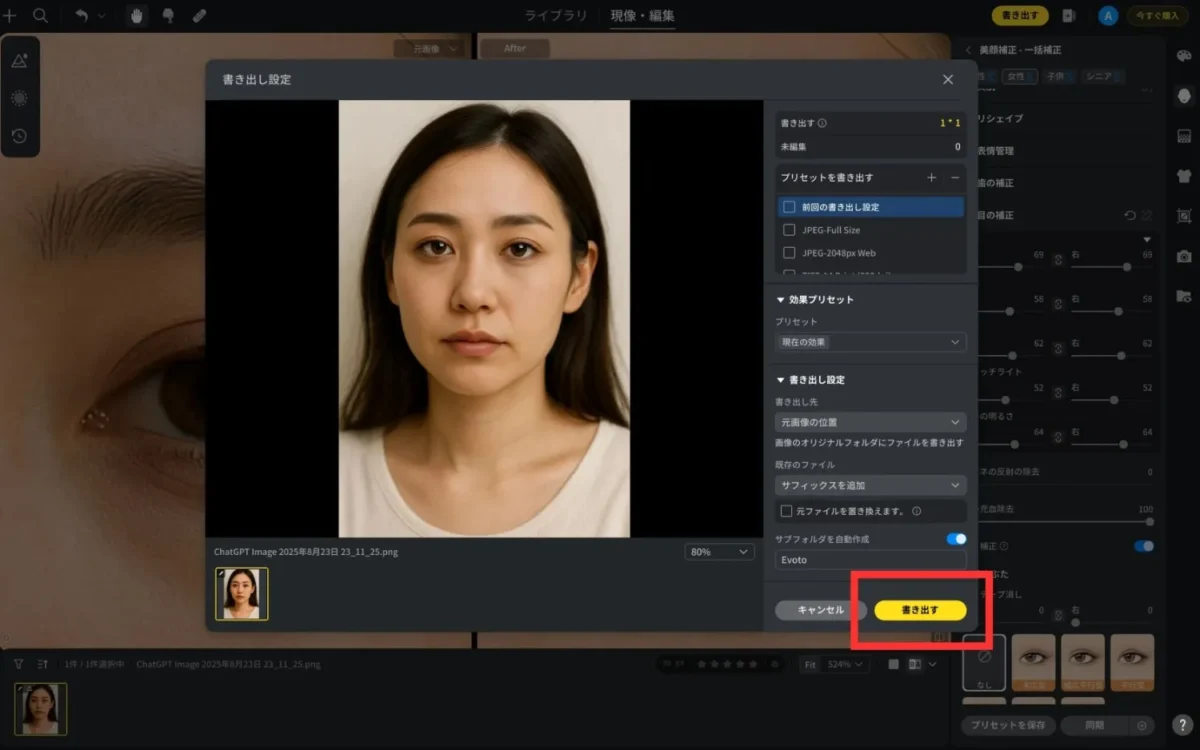Screen dimensions: 1200x750
Task: Select the なし eye preset thumbnail
Action: pos(984,662)
